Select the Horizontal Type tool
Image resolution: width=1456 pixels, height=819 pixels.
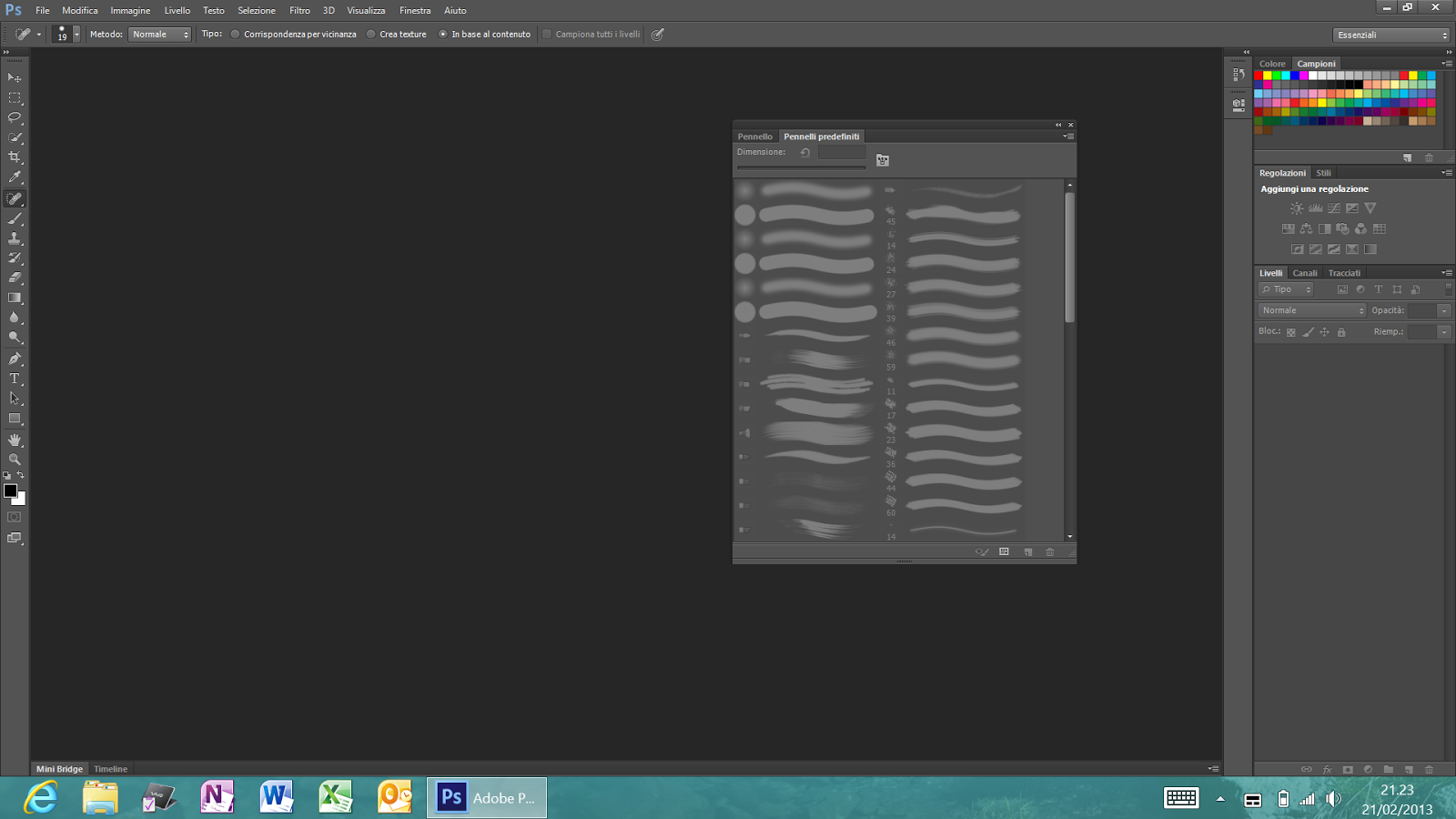[x=15, y=379]
